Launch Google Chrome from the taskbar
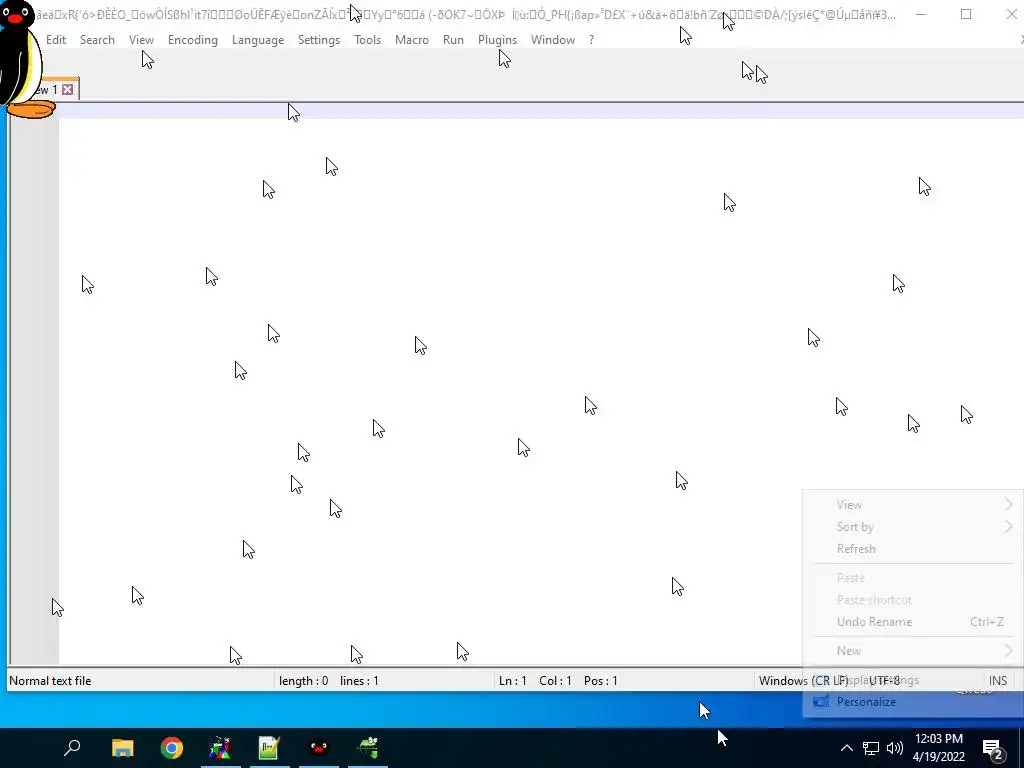This screenshot has width=1024, height=768. [x=172, y=748]
